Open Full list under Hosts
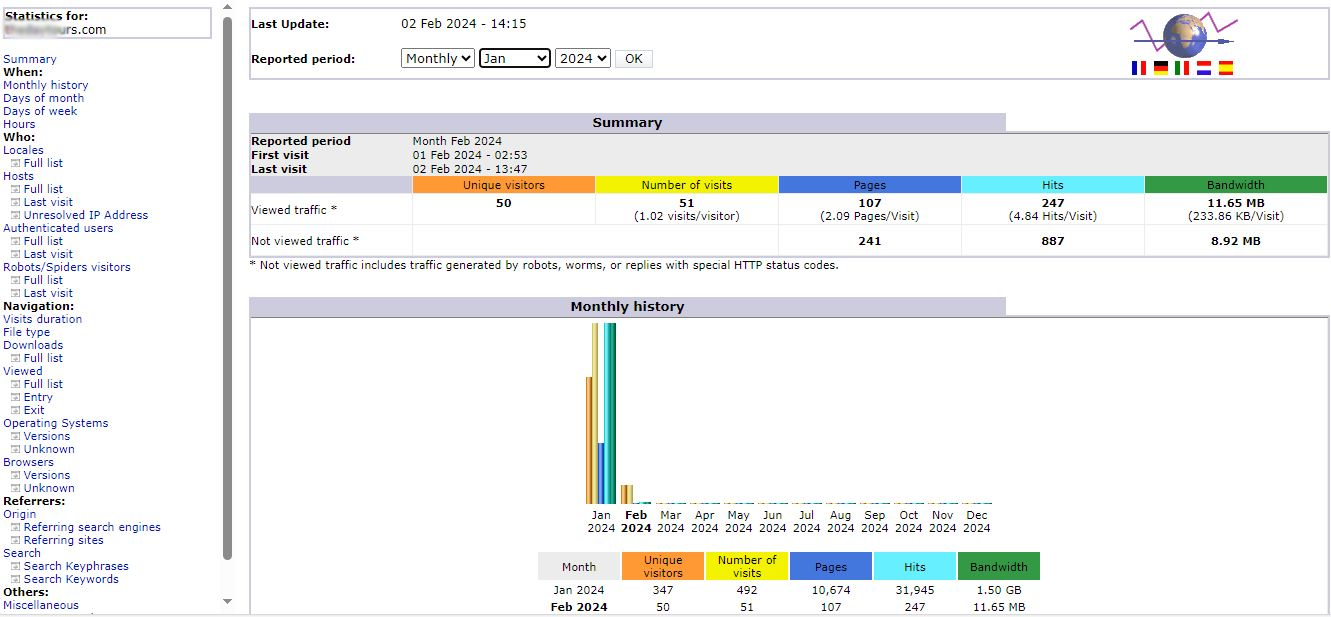Screen dimensions: 1331x617 [43, 189]
